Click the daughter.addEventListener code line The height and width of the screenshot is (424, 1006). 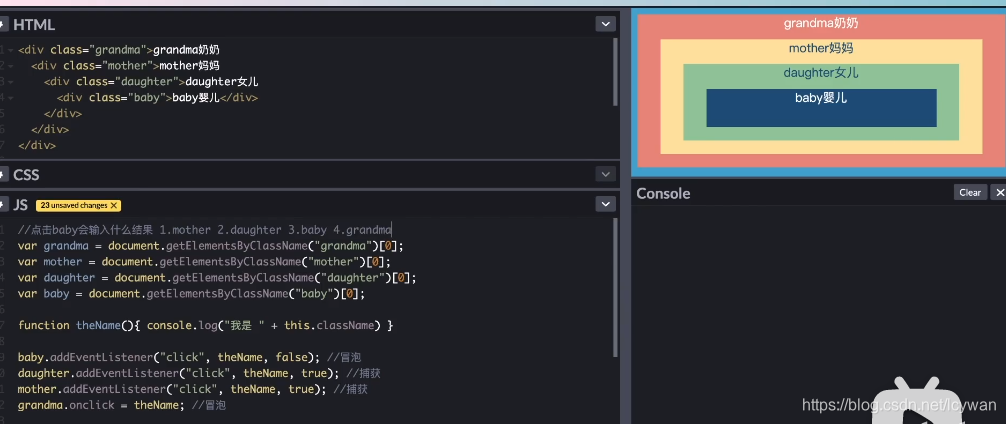pyautogui.click(x=200, y=373)
